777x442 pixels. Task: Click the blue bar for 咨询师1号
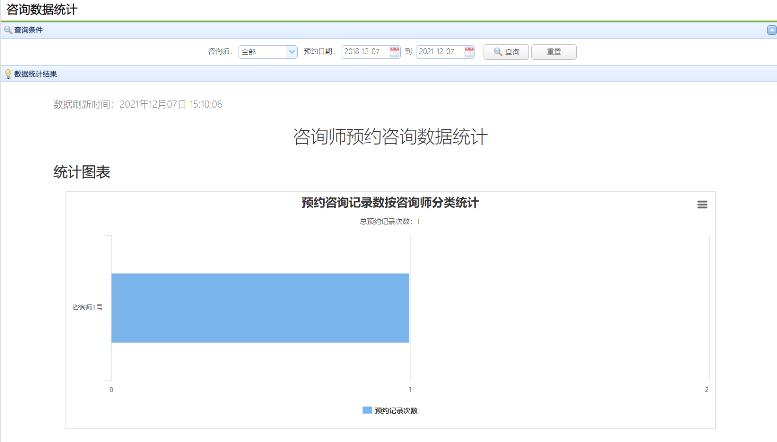click(260, 308)
